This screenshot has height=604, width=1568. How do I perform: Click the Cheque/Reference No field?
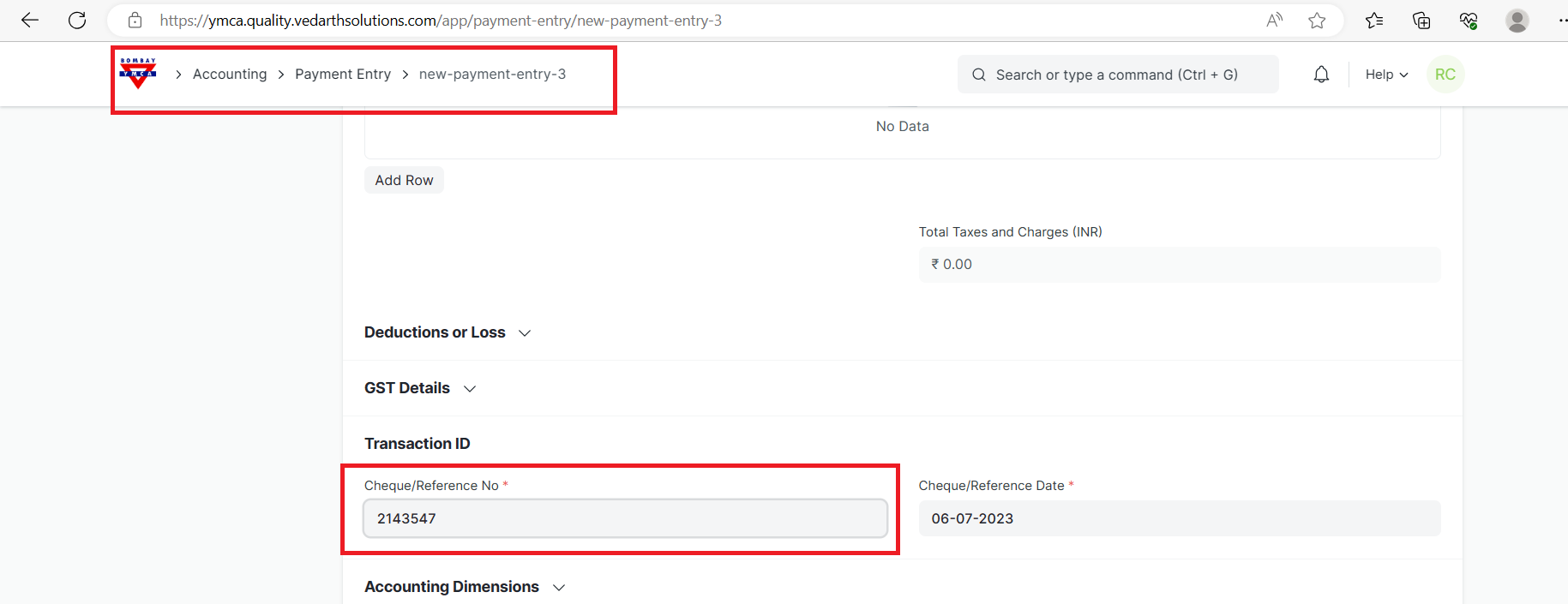click(625, 518)
